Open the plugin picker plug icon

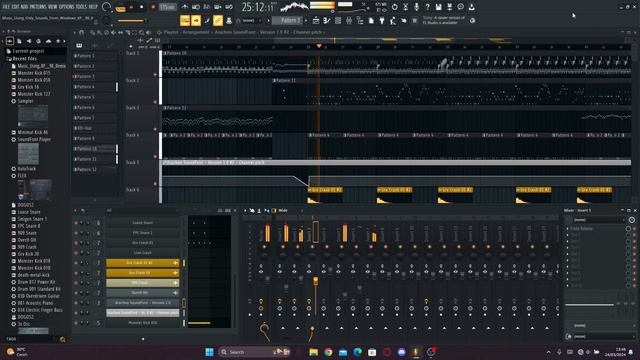[382, 20]
